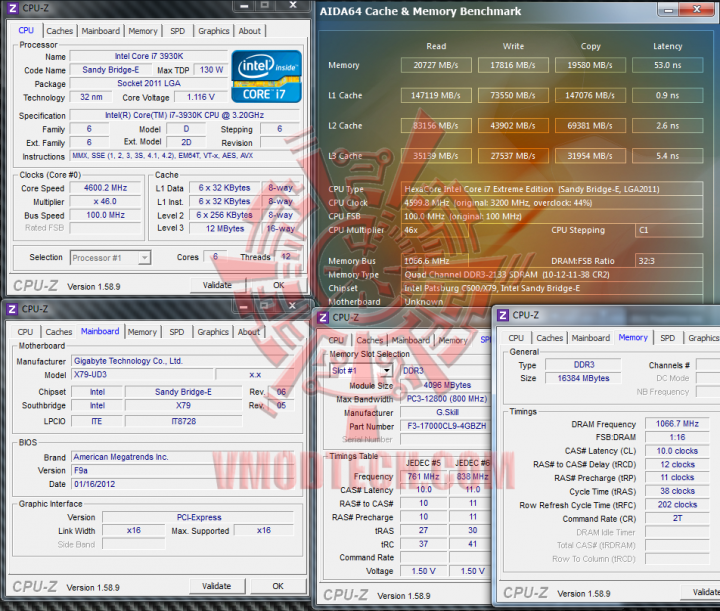Viewport: 720px width, 611px height.
Task: Switch to Mainboard tab in top CPU-Z window
Action: click(x=101, y=31)
